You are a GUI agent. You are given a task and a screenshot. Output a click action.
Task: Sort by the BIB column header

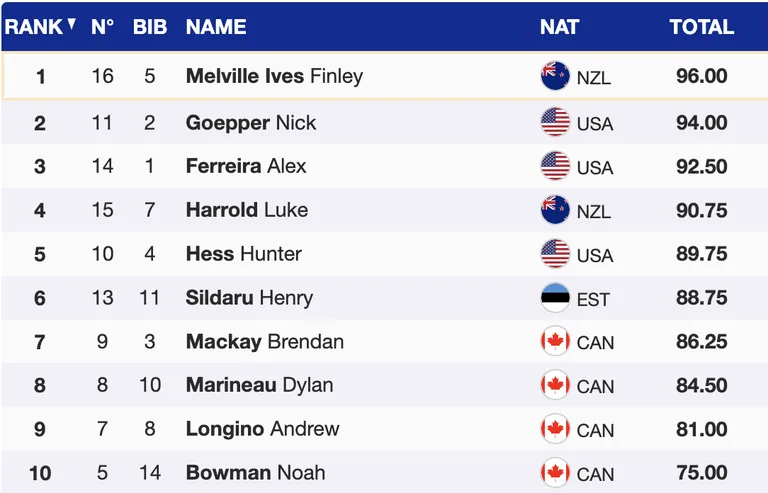(150, 27)
